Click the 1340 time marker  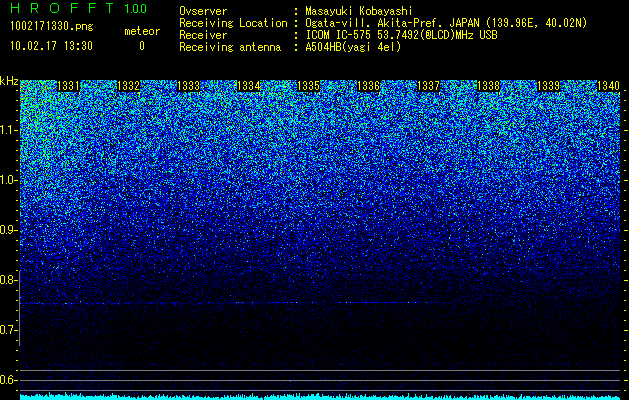(x=609, y=86)
